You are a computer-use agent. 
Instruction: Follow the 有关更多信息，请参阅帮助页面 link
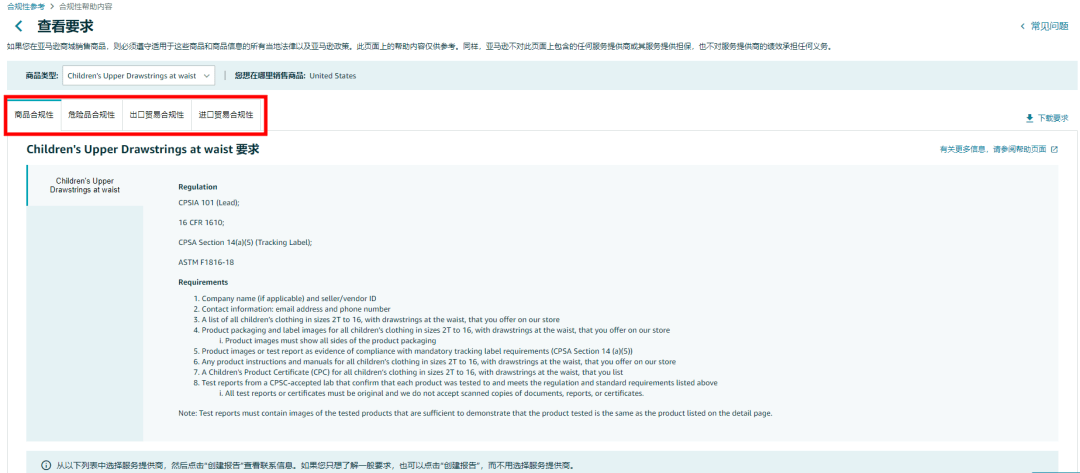[992, 150]
